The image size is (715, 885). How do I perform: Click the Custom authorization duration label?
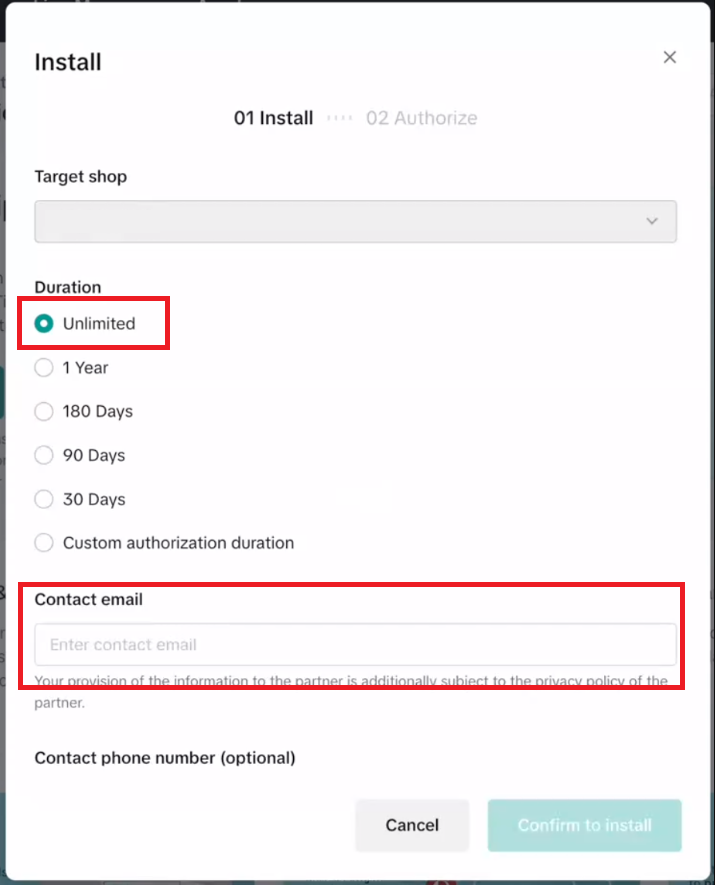[x=178, y=543]
